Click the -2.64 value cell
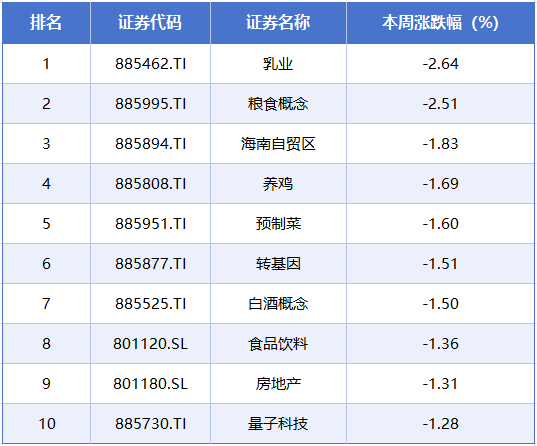 pyautogui.click(x=440, y=64)
